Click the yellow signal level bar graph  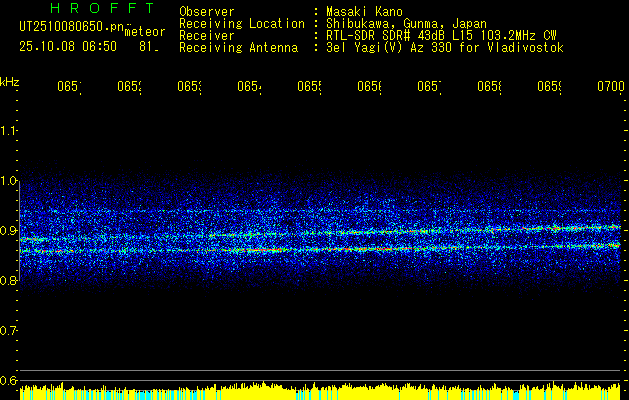click(320, 391)
